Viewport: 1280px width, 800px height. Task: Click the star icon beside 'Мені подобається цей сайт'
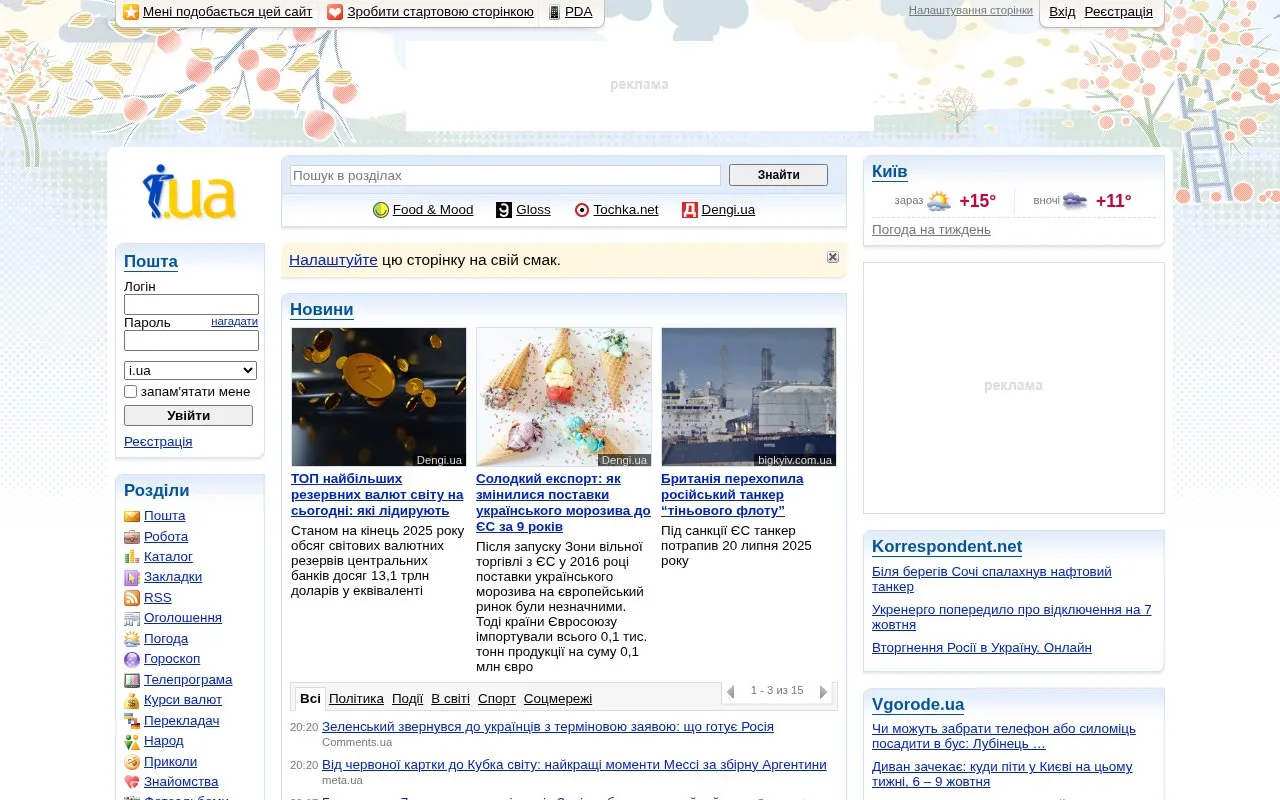click(x=131, y=12)
